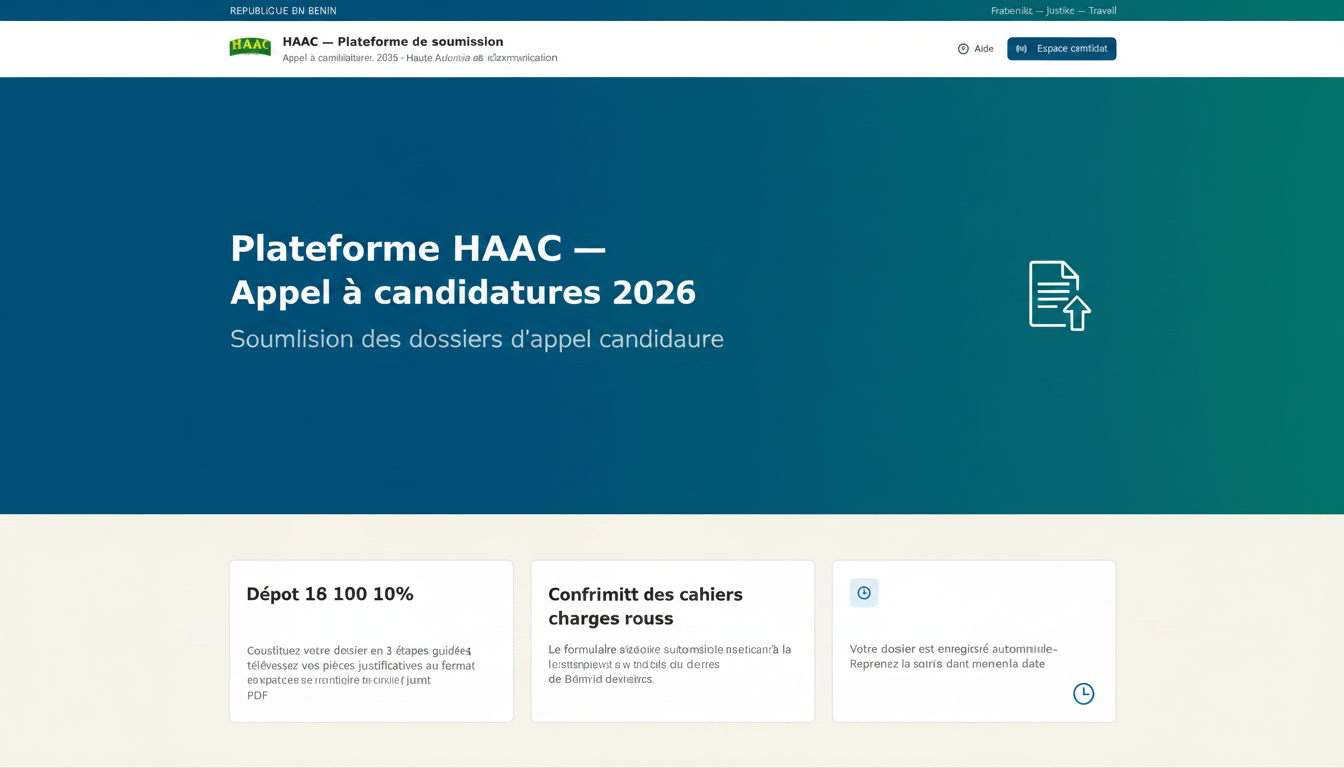The image size is (1344, 768).
Task: Open the Espace candidat button
Action: [1061, 49]
